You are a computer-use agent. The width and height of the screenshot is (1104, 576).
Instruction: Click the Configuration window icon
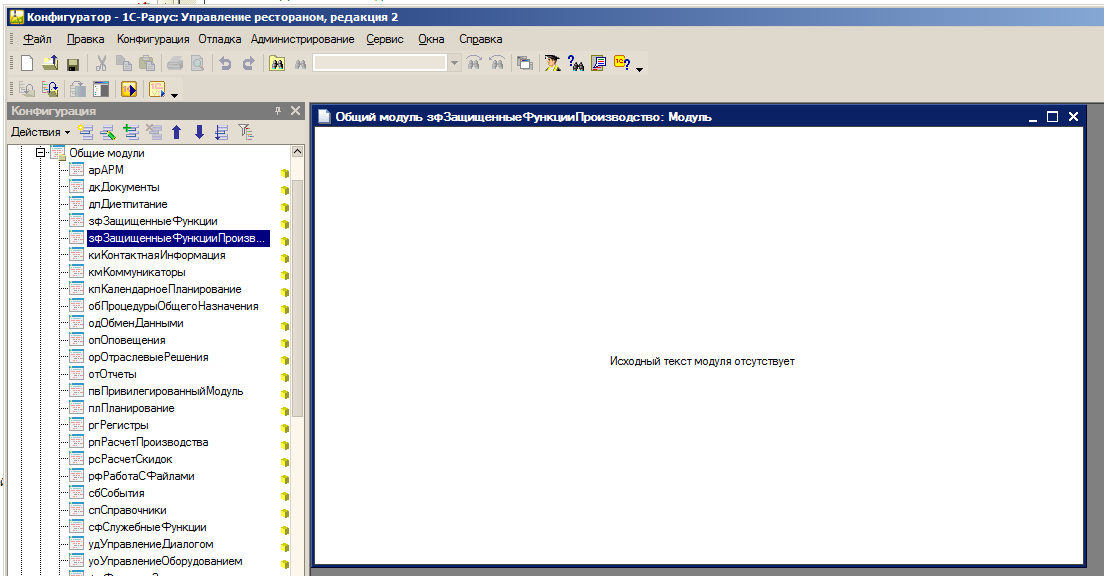pyautogui.click(x=101, y=89)
